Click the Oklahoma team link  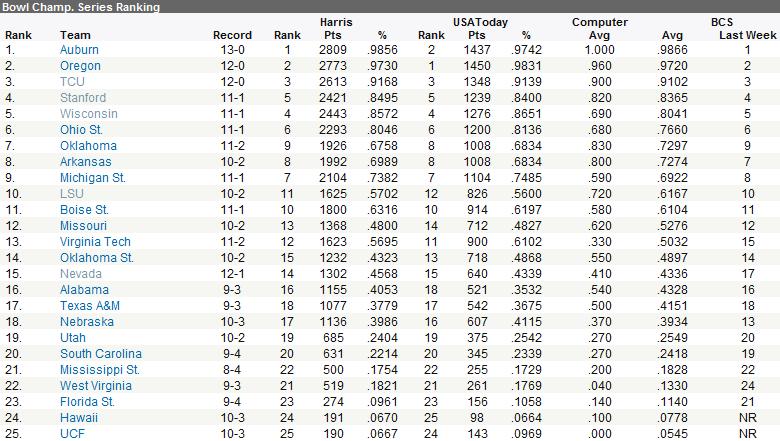pyautogui.click(x=88, y=145)
